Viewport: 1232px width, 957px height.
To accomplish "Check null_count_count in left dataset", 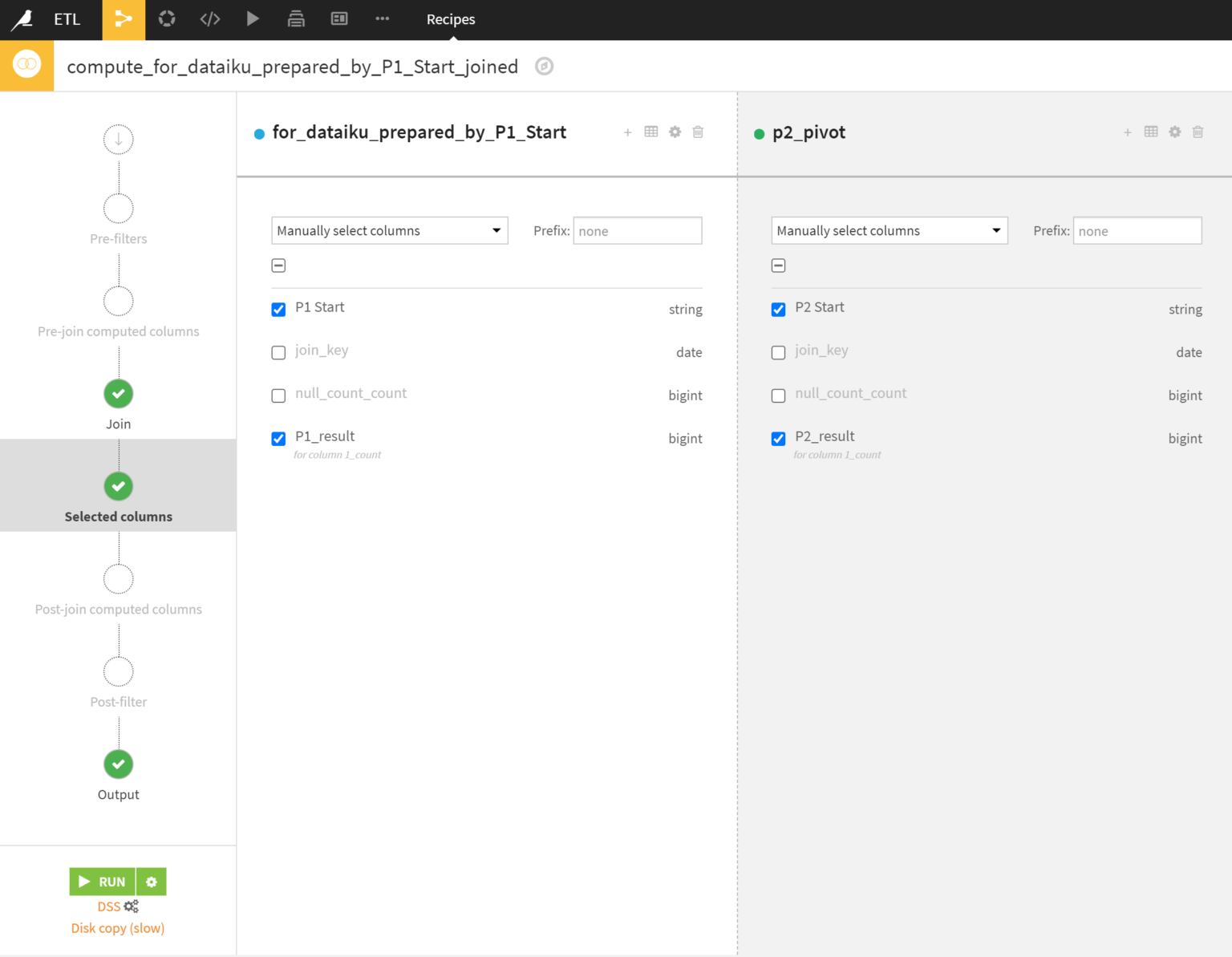I will click(278, 395).
